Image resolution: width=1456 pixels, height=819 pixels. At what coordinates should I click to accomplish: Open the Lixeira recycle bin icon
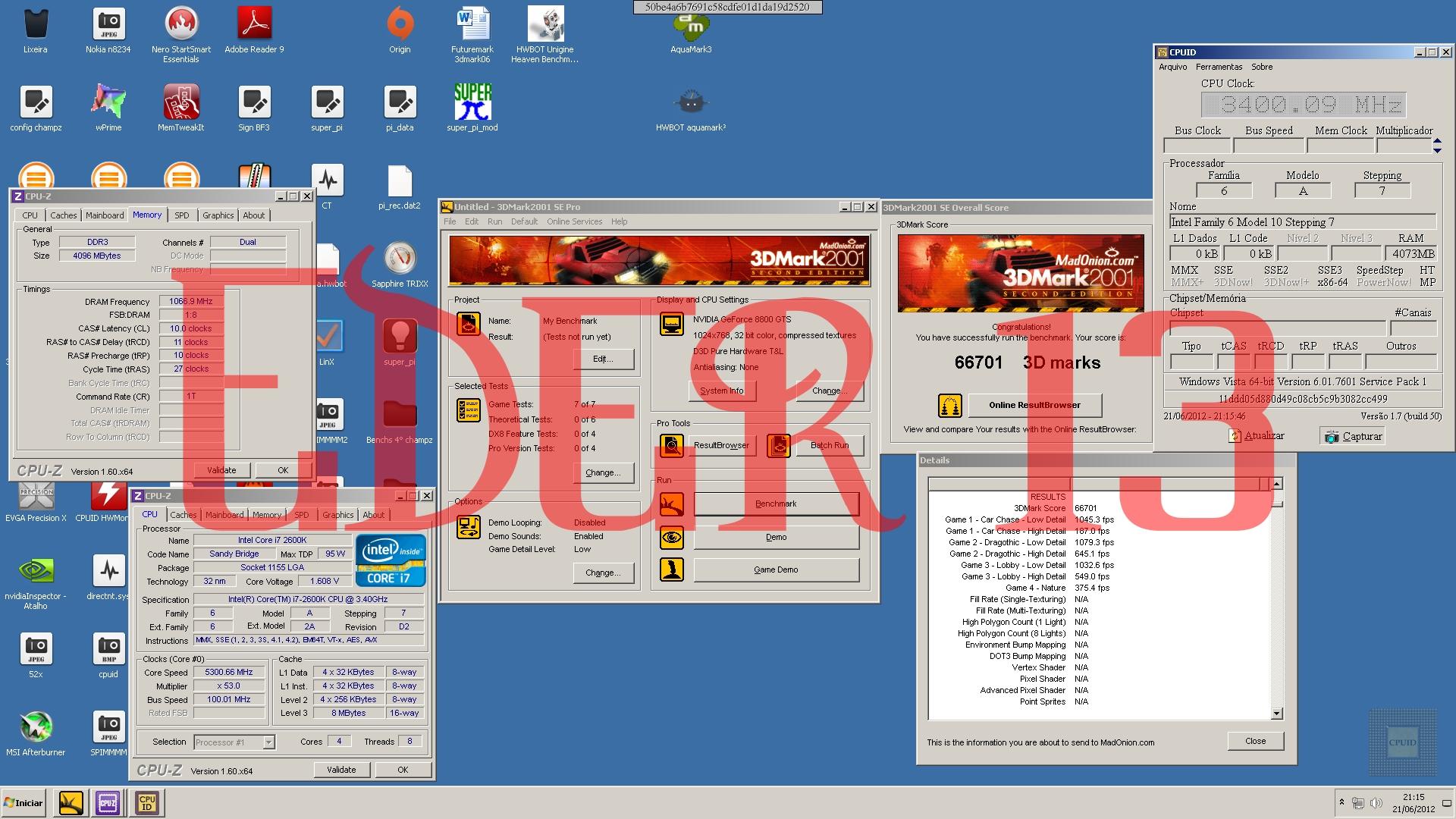36,30
